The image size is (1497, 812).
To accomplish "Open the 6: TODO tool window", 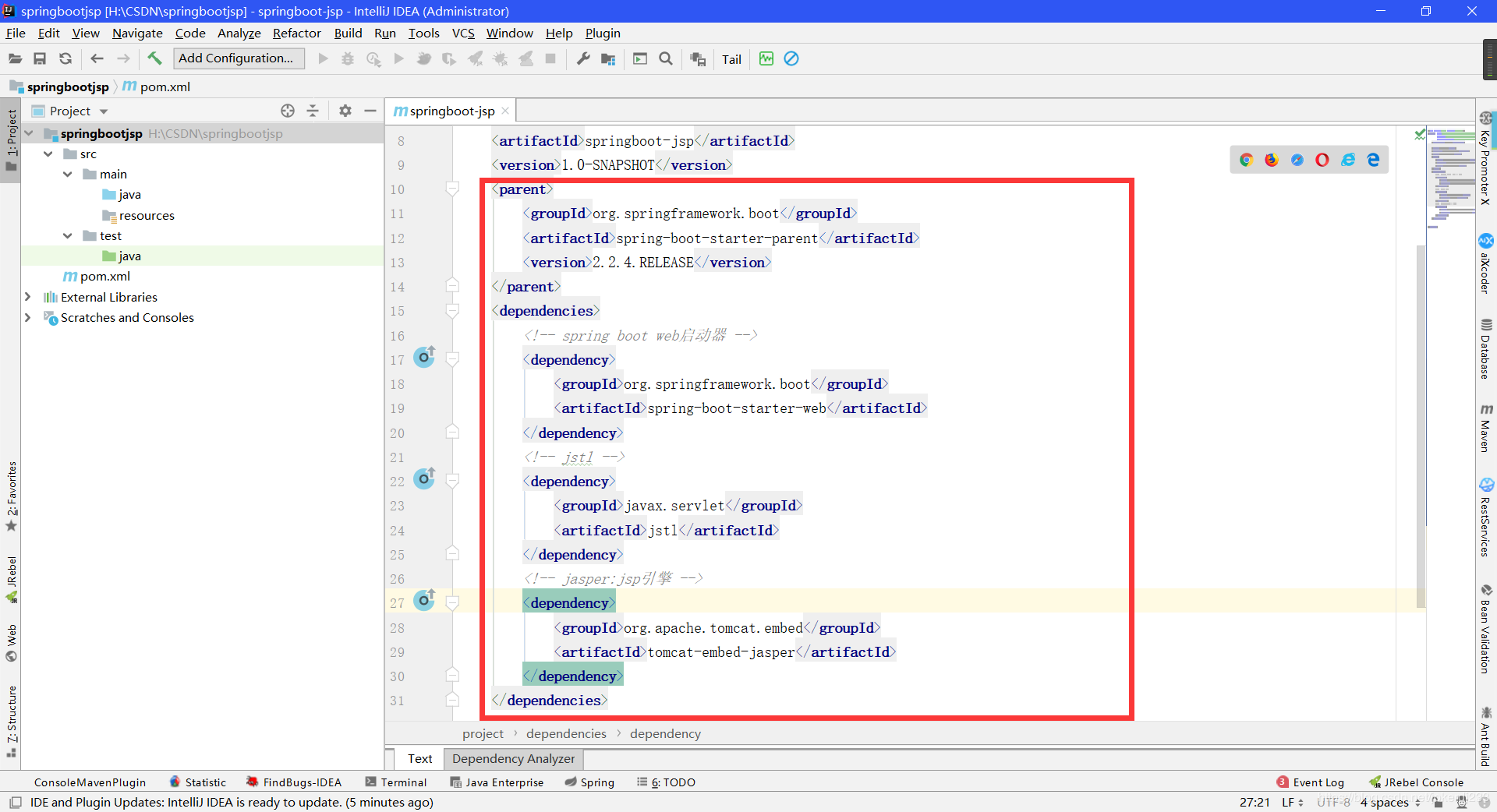I will coord(666,782).
